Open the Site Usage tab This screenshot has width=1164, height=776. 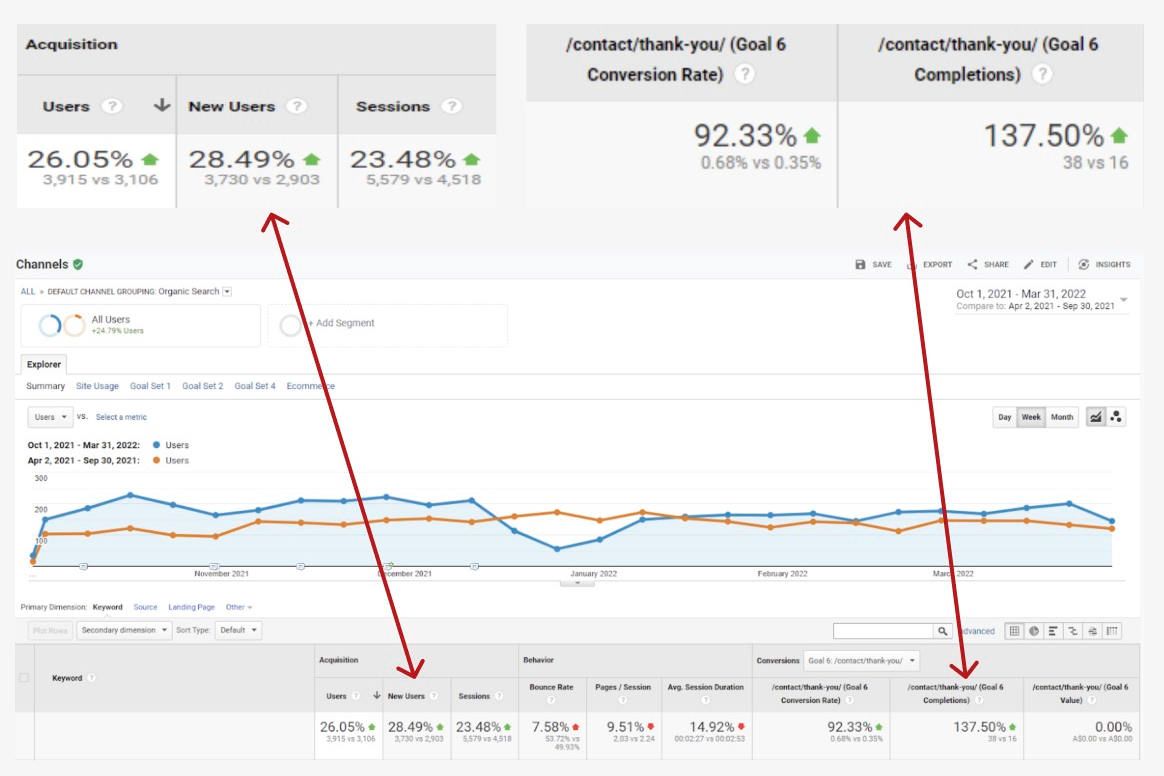[x=97, y=386]
